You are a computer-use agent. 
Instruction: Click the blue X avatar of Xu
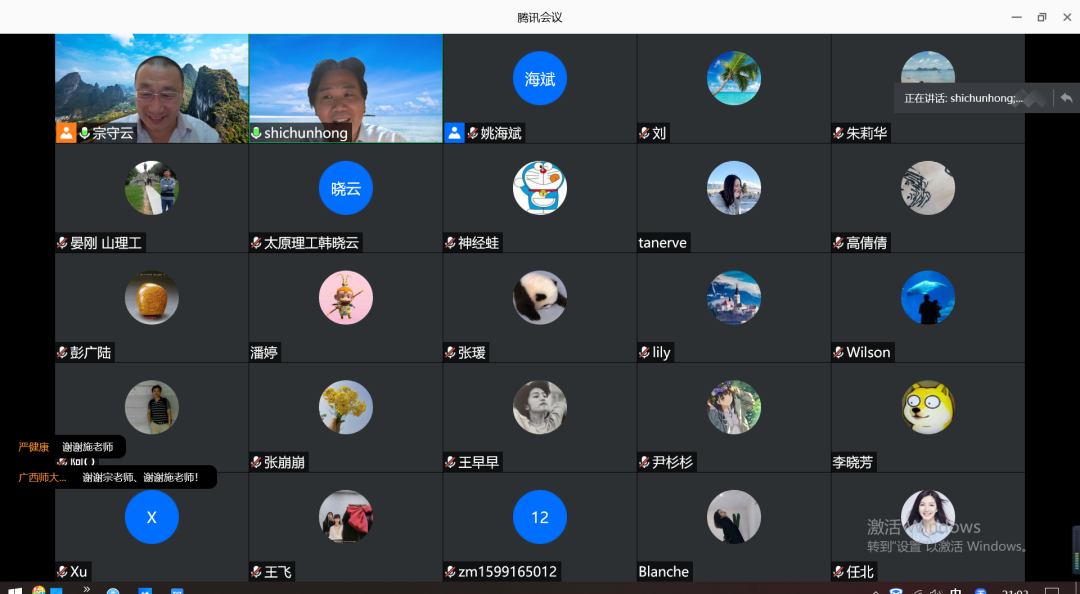click(152, 517)
